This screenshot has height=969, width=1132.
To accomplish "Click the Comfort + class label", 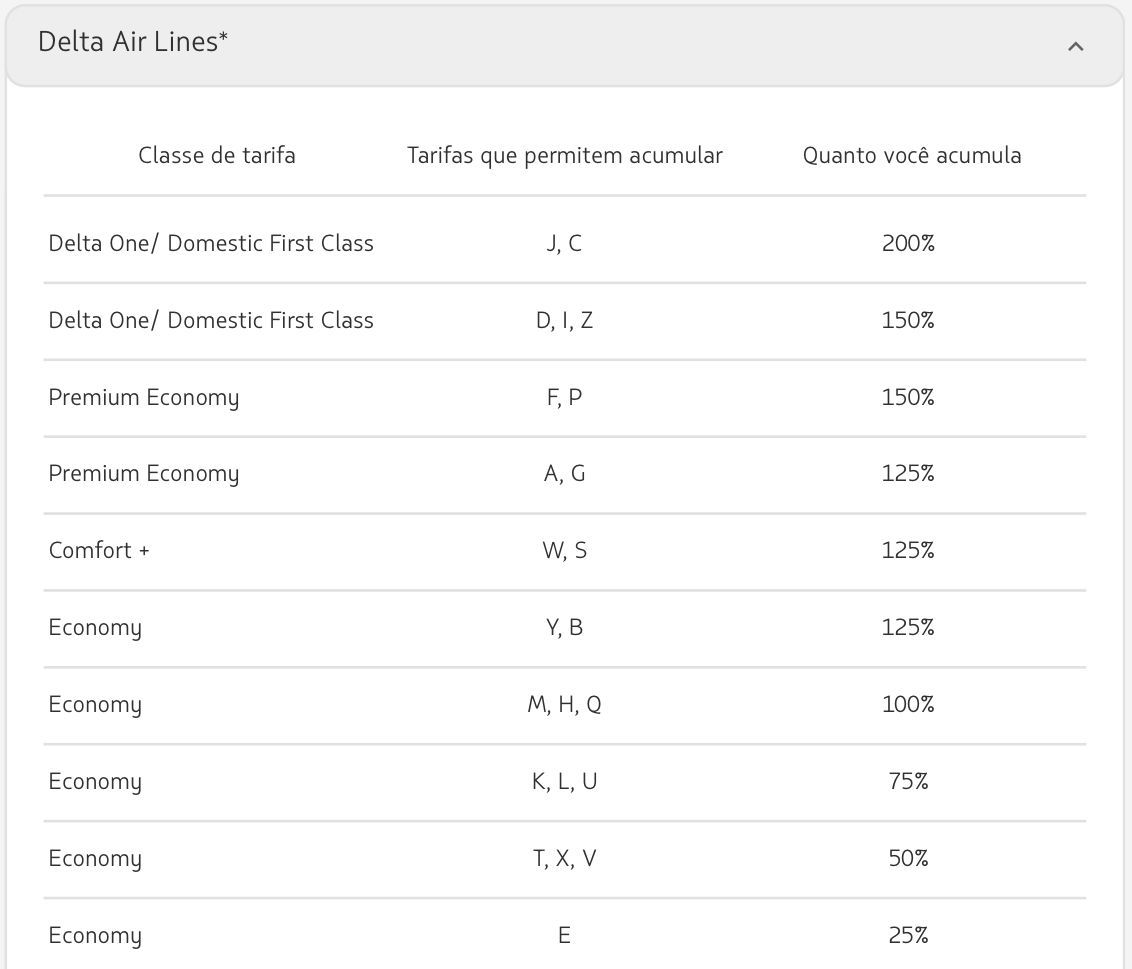I will pyautogui.click(x=99, y=551).
